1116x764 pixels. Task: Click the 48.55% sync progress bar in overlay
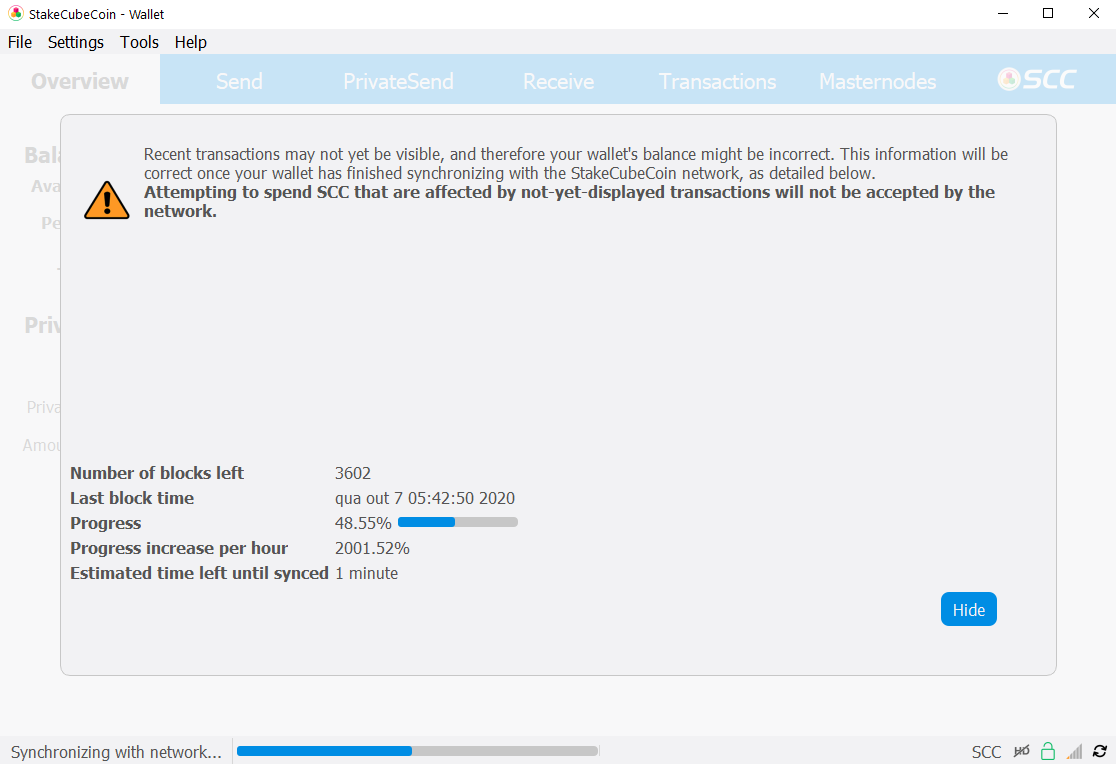458,523
